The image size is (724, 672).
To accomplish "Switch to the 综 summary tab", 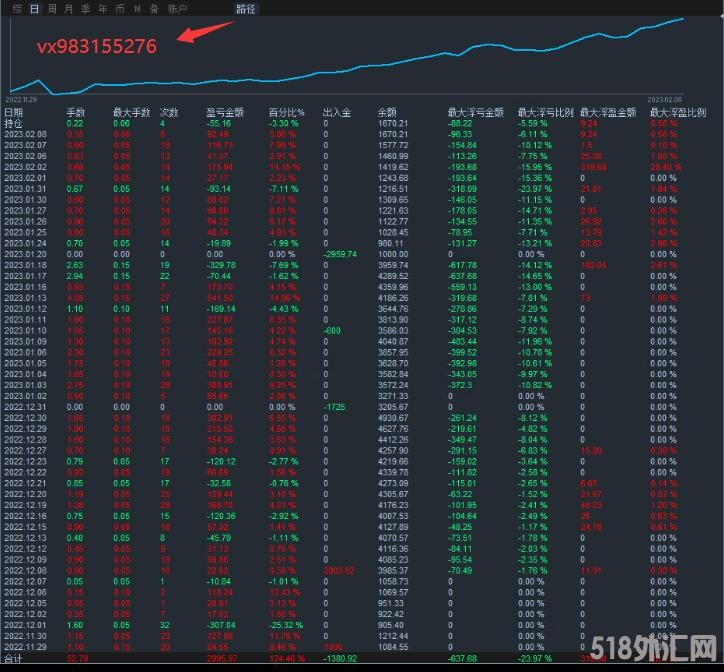I will 16,8.
